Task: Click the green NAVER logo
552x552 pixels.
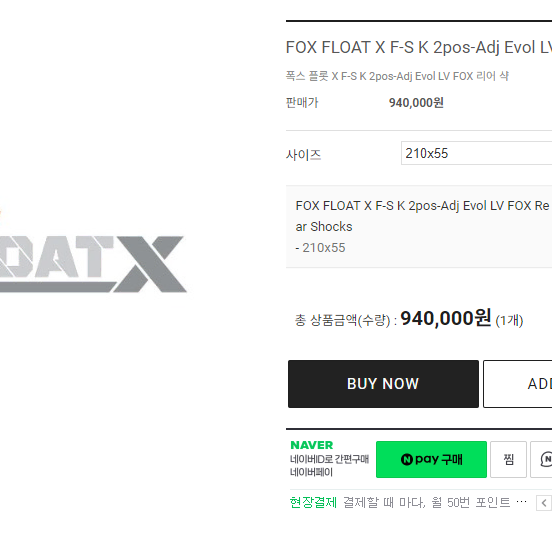Action: 312,445
